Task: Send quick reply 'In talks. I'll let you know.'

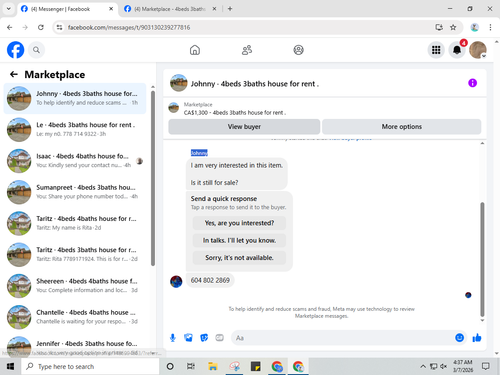Action: pyautogui.click(x=239, y=240)
